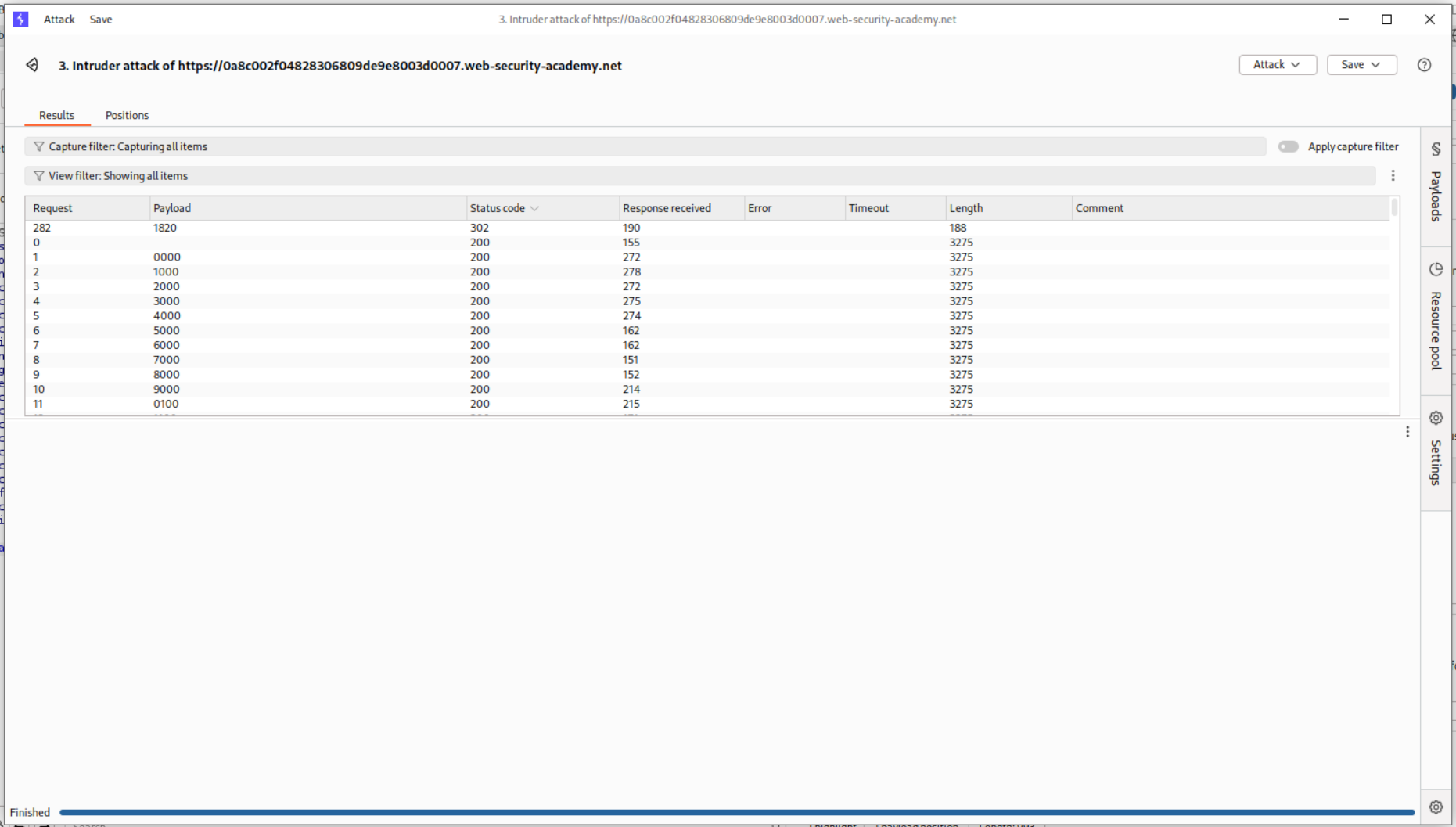Switch to the Positions tab
Viewport: 1456px width, 827px height.
pos(127,115)
